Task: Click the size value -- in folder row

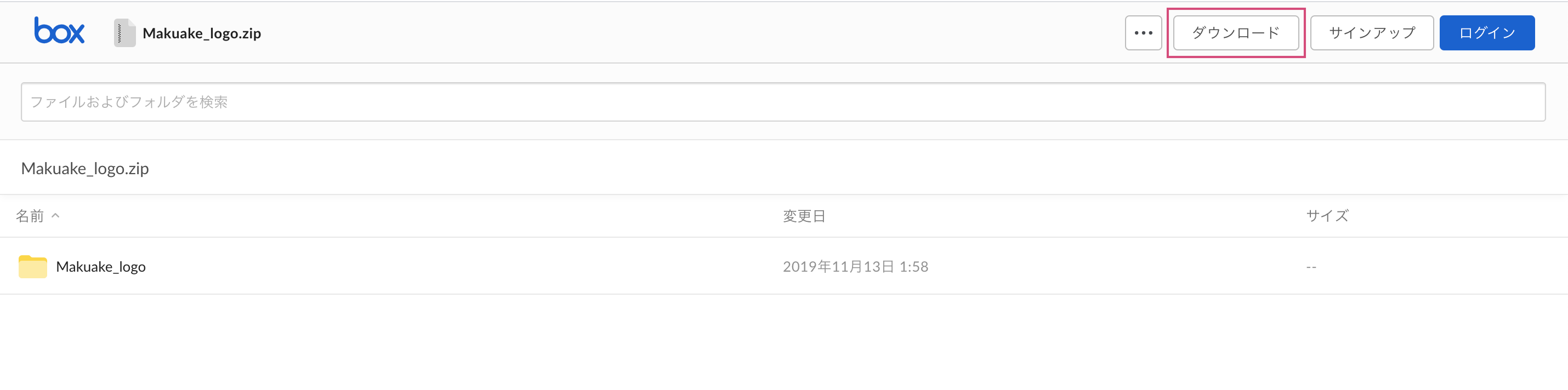Action: click(1311, 267)
